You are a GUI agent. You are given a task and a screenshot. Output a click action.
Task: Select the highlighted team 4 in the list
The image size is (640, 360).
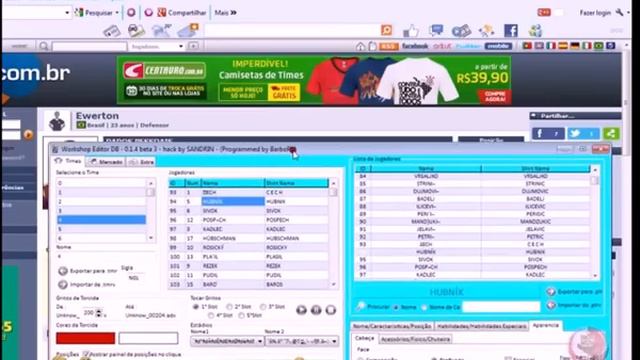(101, 220)
